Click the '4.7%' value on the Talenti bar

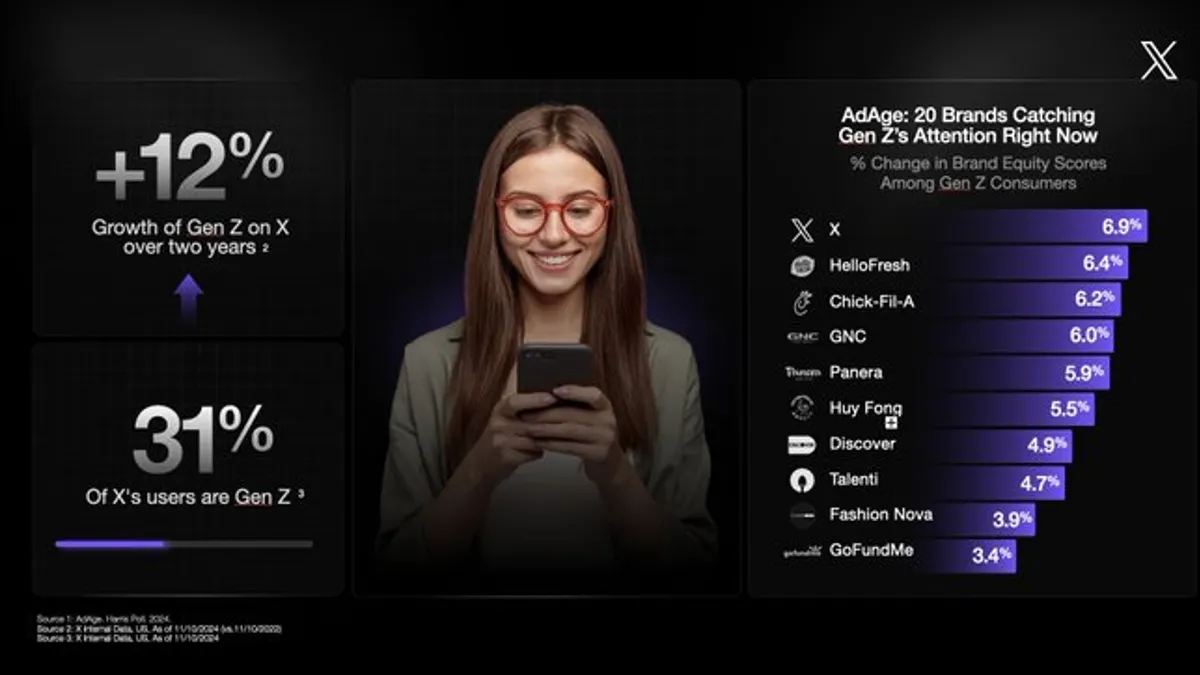pyautogui.click(x=1040, y=483)
